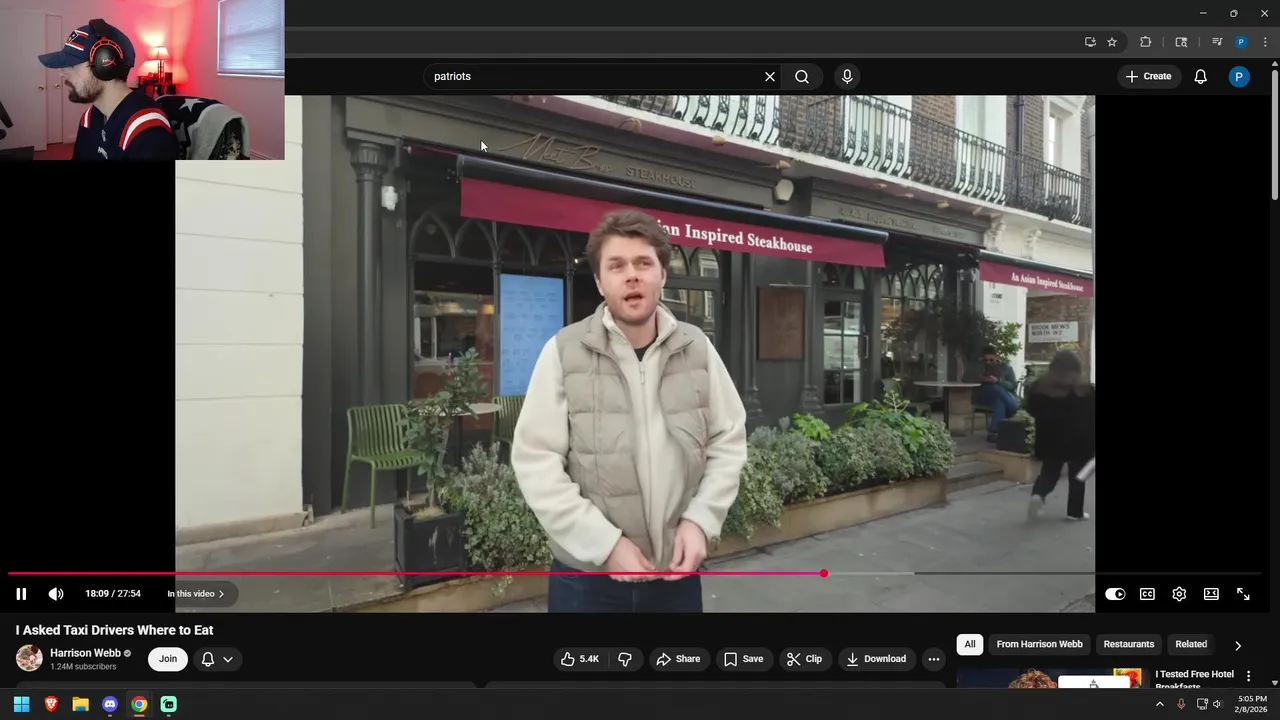Open Chrome media controls icon
This screenshot has width=1280, height=720.
[x=1217, y=42]
